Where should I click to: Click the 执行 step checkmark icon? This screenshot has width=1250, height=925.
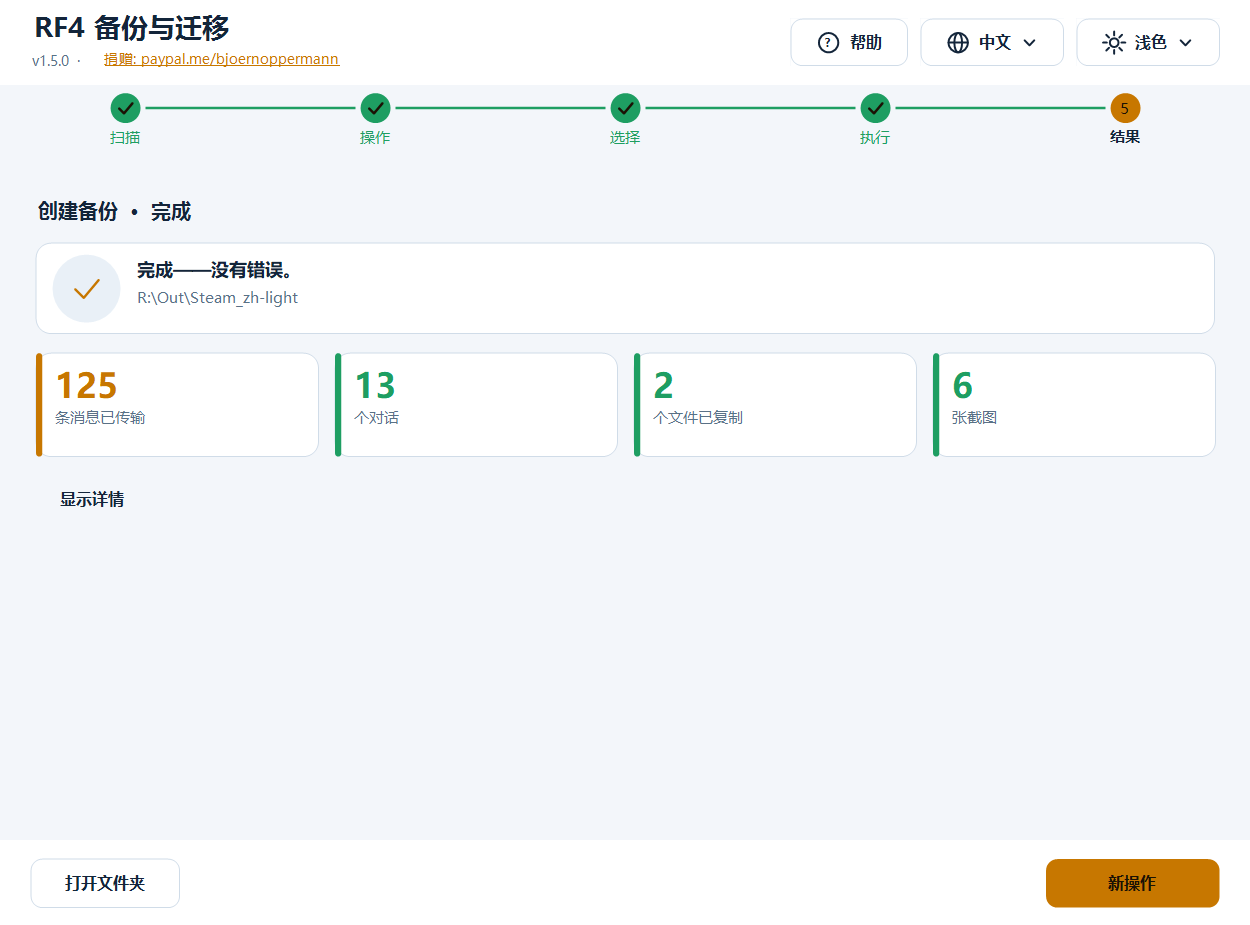click(875, 108)
